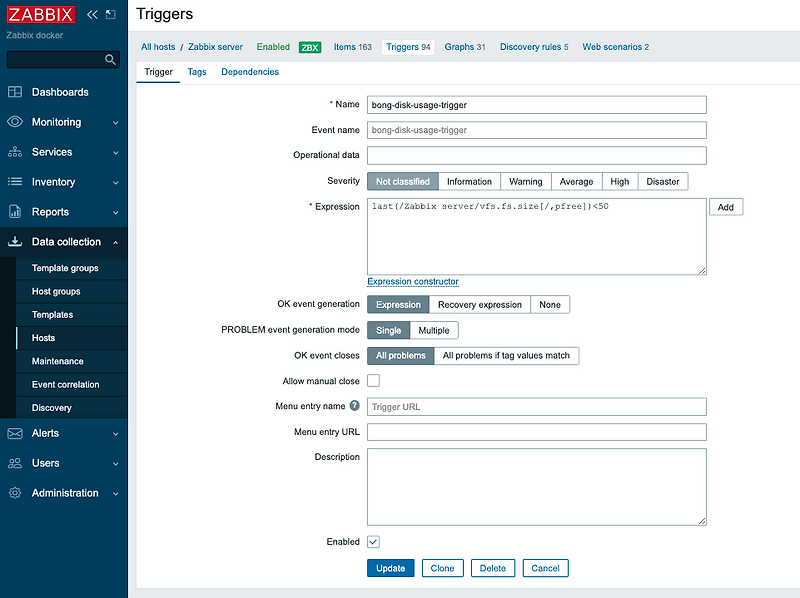Screen dimensions: 800x598
Task: Enable the Allow manual close checkbox
Action: [x=374, y=380]
